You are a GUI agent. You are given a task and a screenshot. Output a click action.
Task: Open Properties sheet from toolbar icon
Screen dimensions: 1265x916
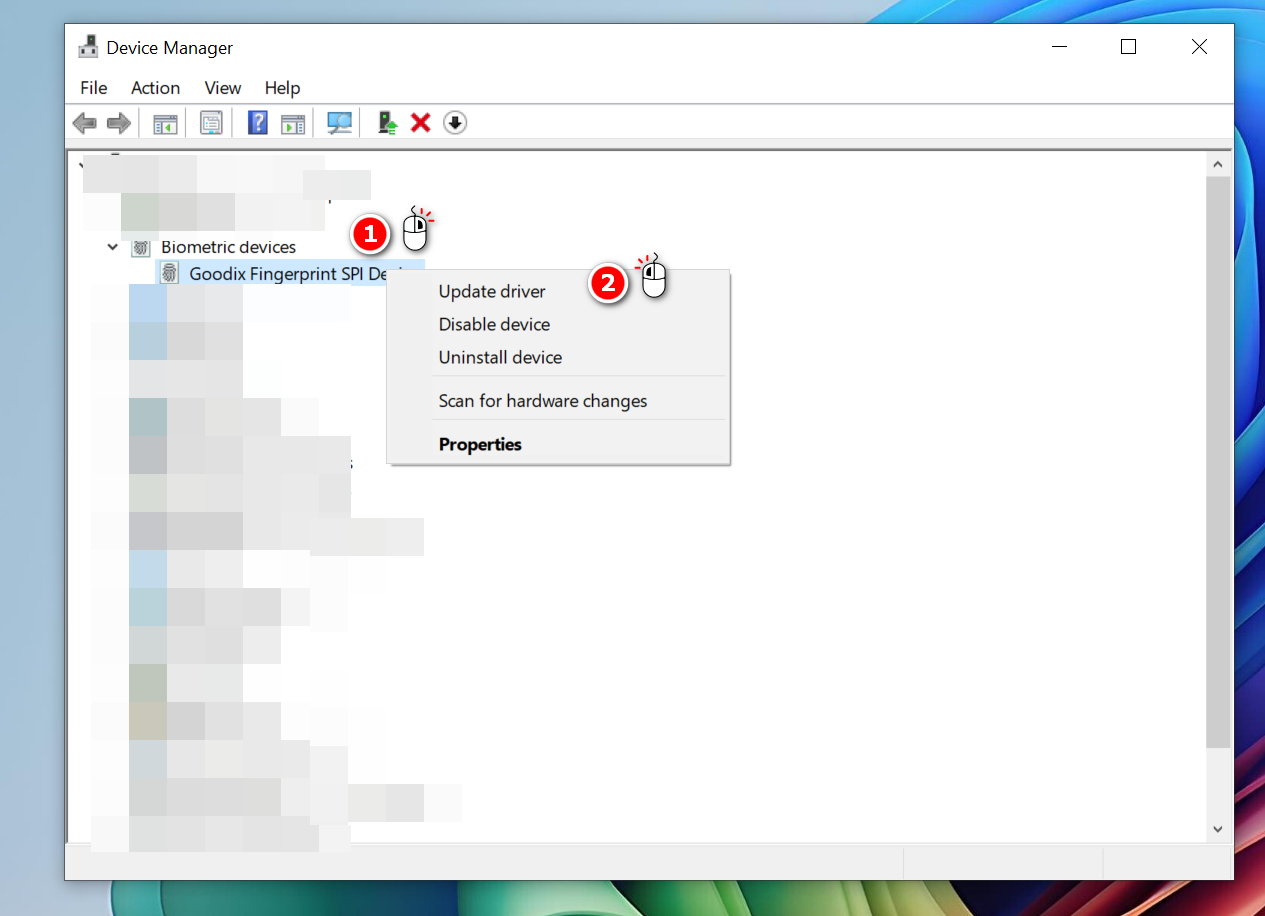(x=211, y=123)
